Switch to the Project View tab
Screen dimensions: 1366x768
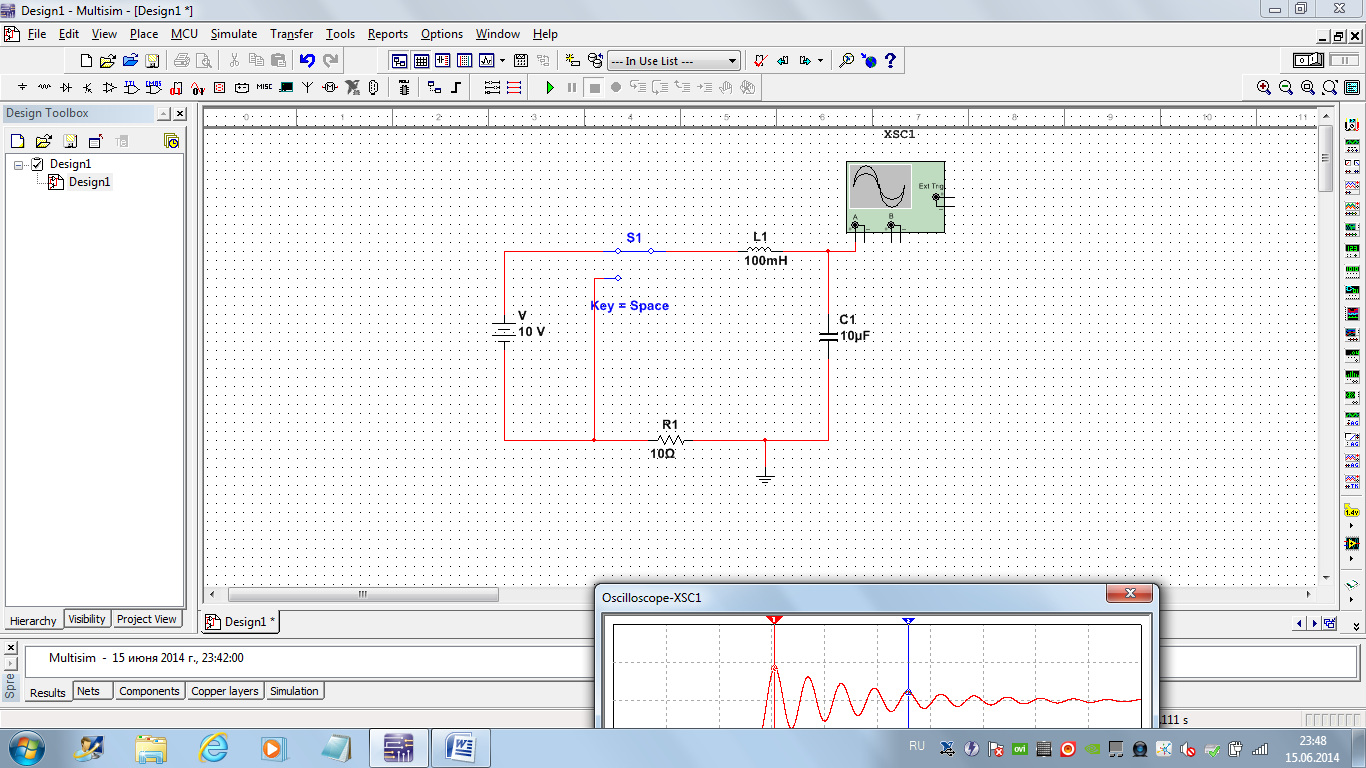[146, 619]
